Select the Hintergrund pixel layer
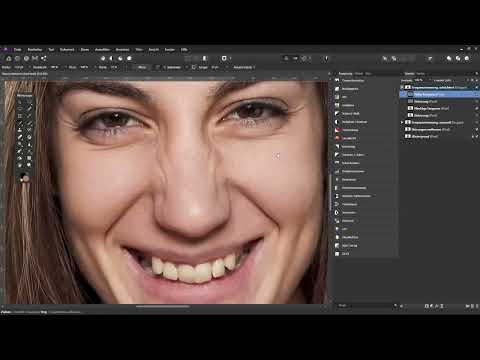The height and width of the screenshot is (360, 480). click(x=439, y=137)
